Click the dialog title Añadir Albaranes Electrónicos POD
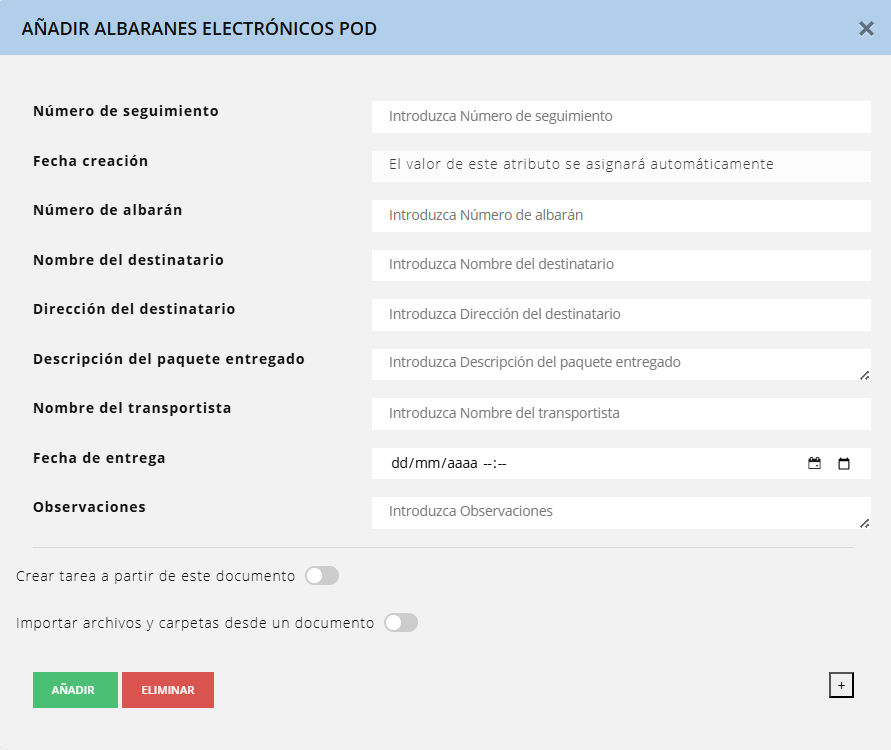The width and height of the screenshot is (891, 750). coord(199,29)
